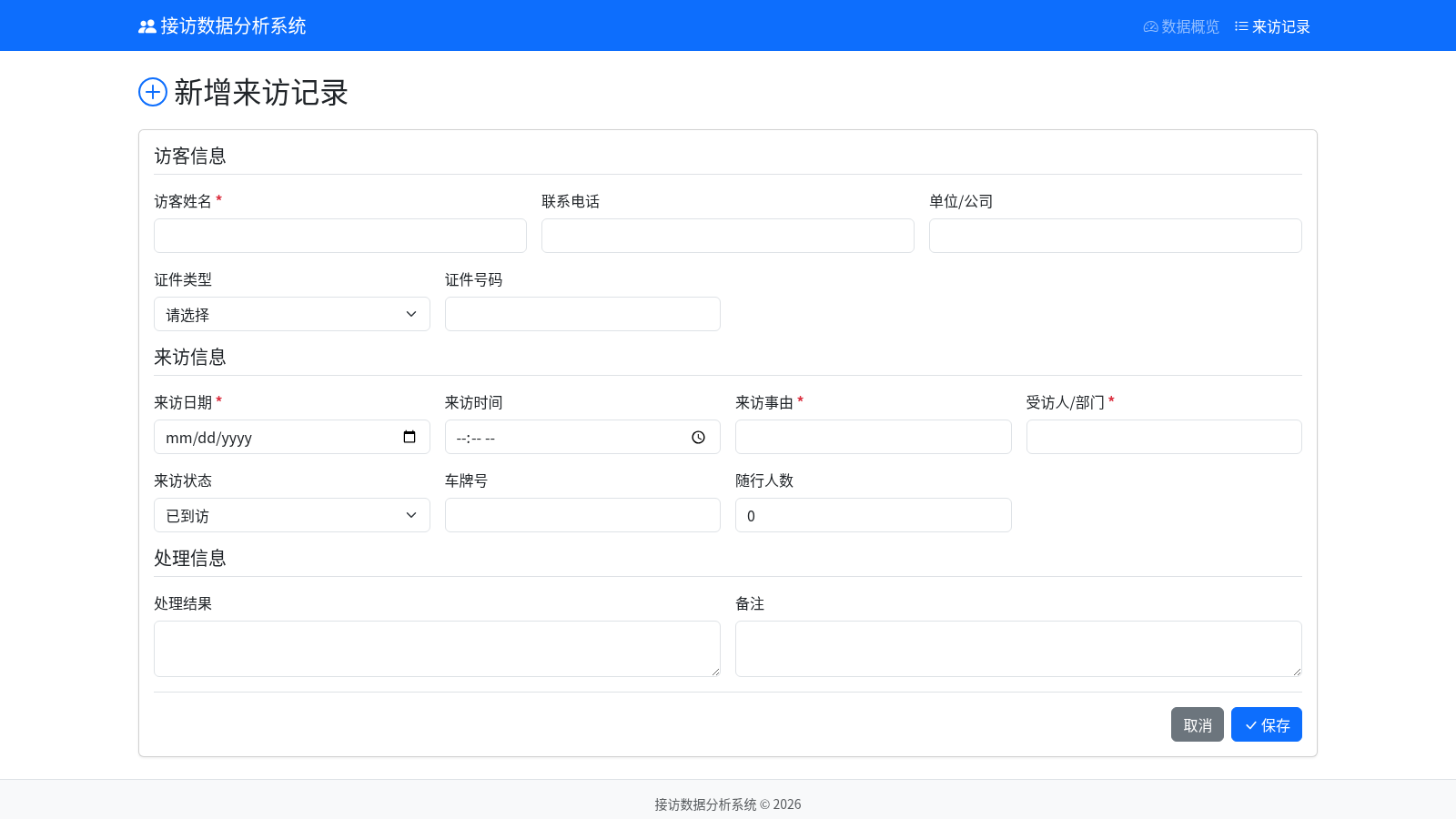1456x819 pixels.
Task: Click the resize handle of 处理结果 textarea
Action: tap(715, 672)
